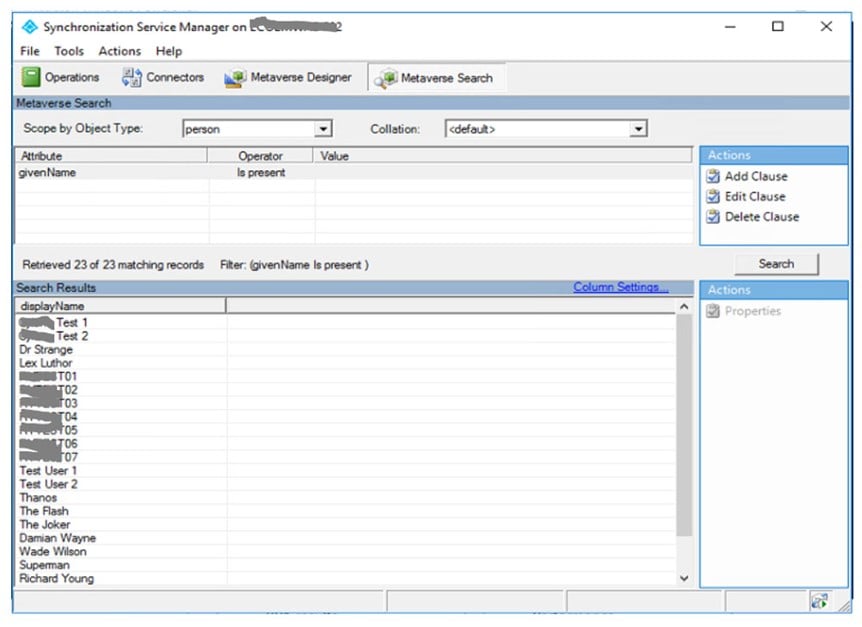Screen dimensions: 862x627
Task: Click the Delete Clause icon
Action: [713, 217]
